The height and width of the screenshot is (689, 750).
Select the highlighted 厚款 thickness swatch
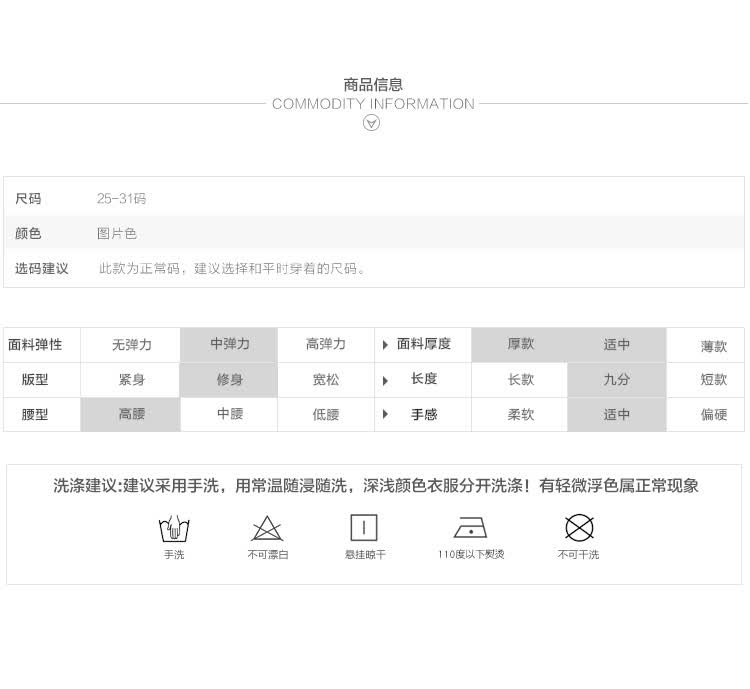click(x=520, y=344)
